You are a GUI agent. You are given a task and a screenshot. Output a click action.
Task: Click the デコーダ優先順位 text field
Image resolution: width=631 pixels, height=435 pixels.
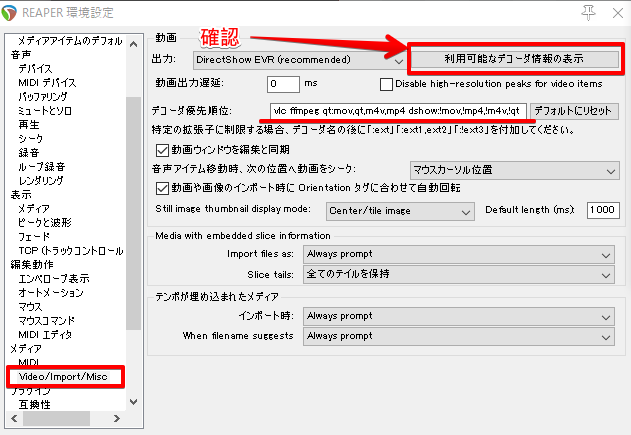coord(398,111)
